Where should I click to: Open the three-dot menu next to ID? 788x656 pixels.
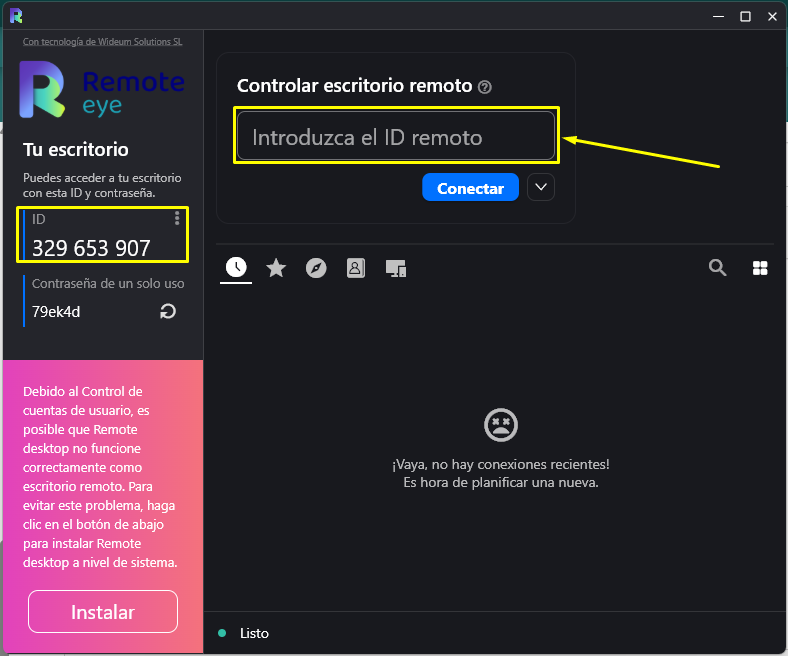tap(177, 218)
